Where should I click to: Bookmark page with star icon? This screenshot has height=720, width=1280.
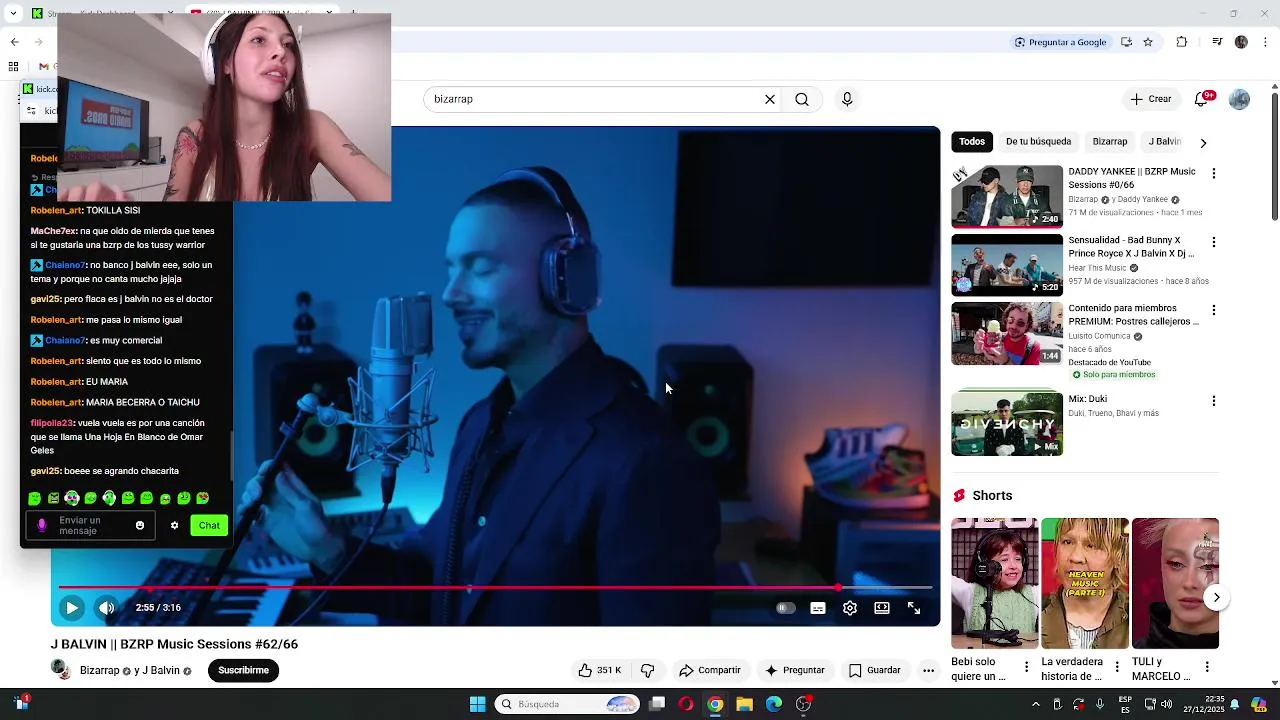(x=1148, y=42)
